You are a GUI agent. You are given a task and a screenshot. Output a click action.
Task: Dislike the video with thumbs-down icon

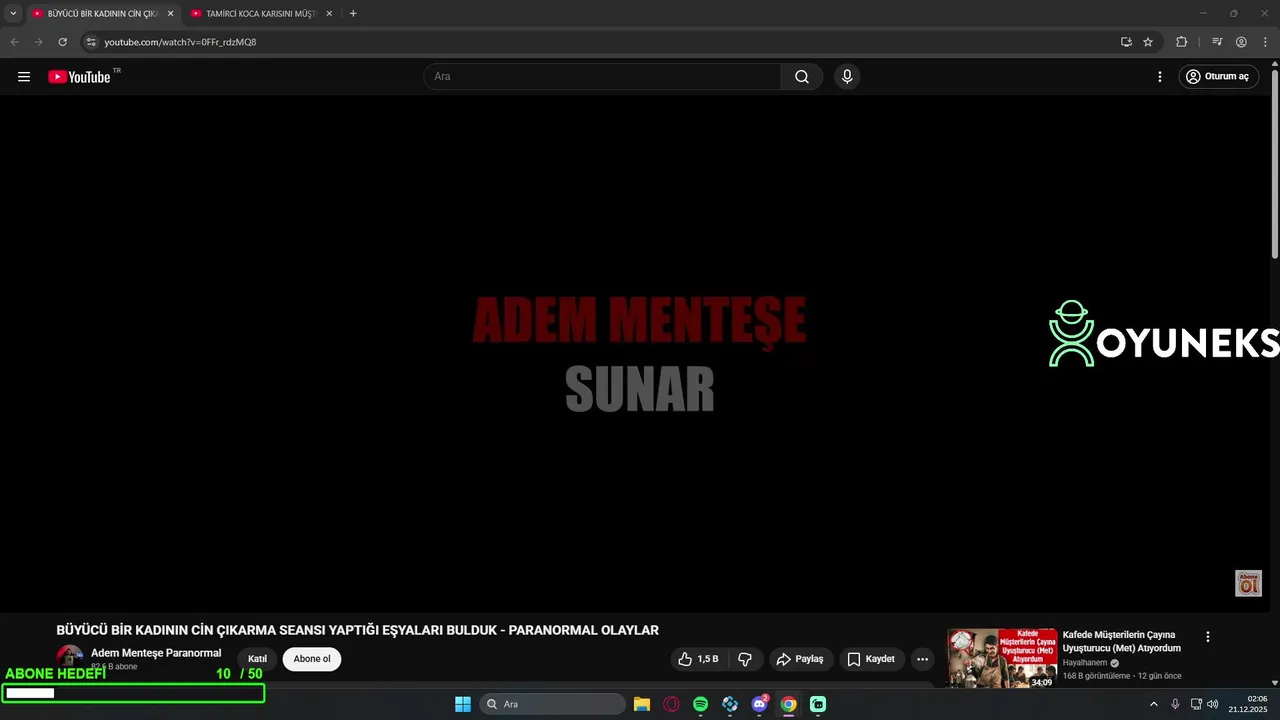745,659
